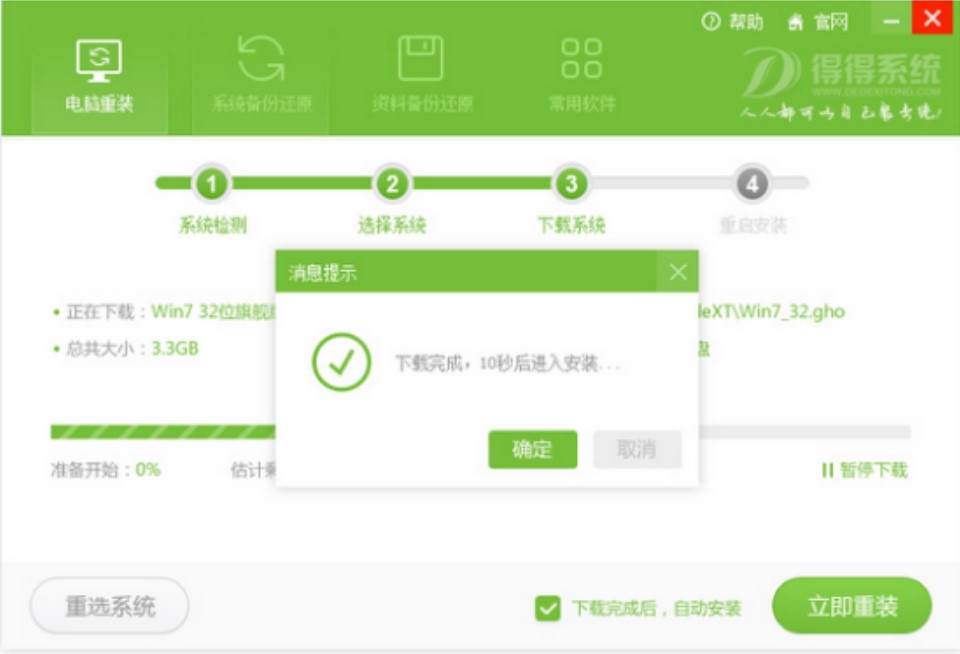
Task: Confirm with the 确定 button
Action: (x=533, y=449)
